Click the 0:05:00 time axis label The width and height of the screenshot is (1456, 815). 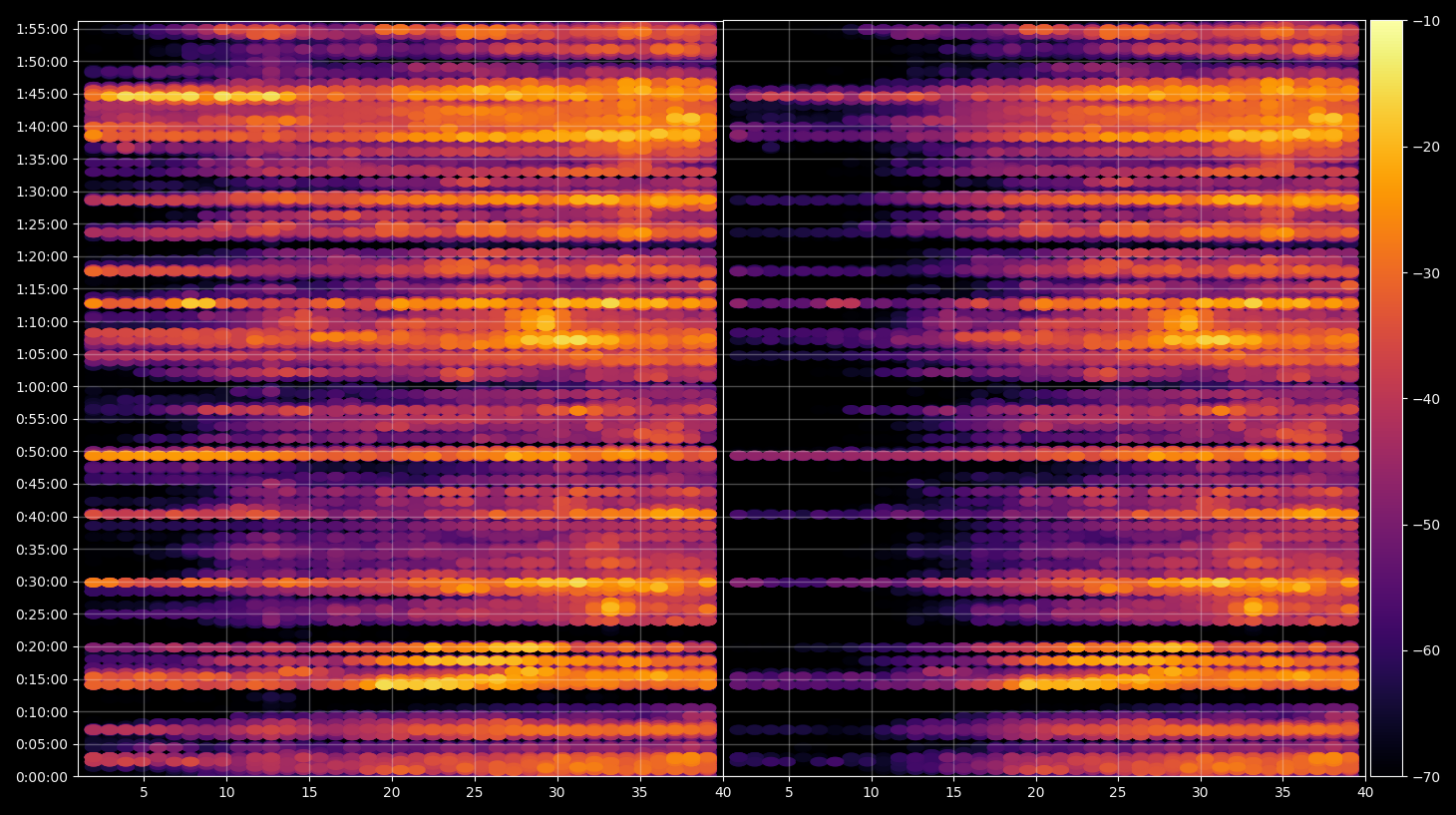click(42, 744)
